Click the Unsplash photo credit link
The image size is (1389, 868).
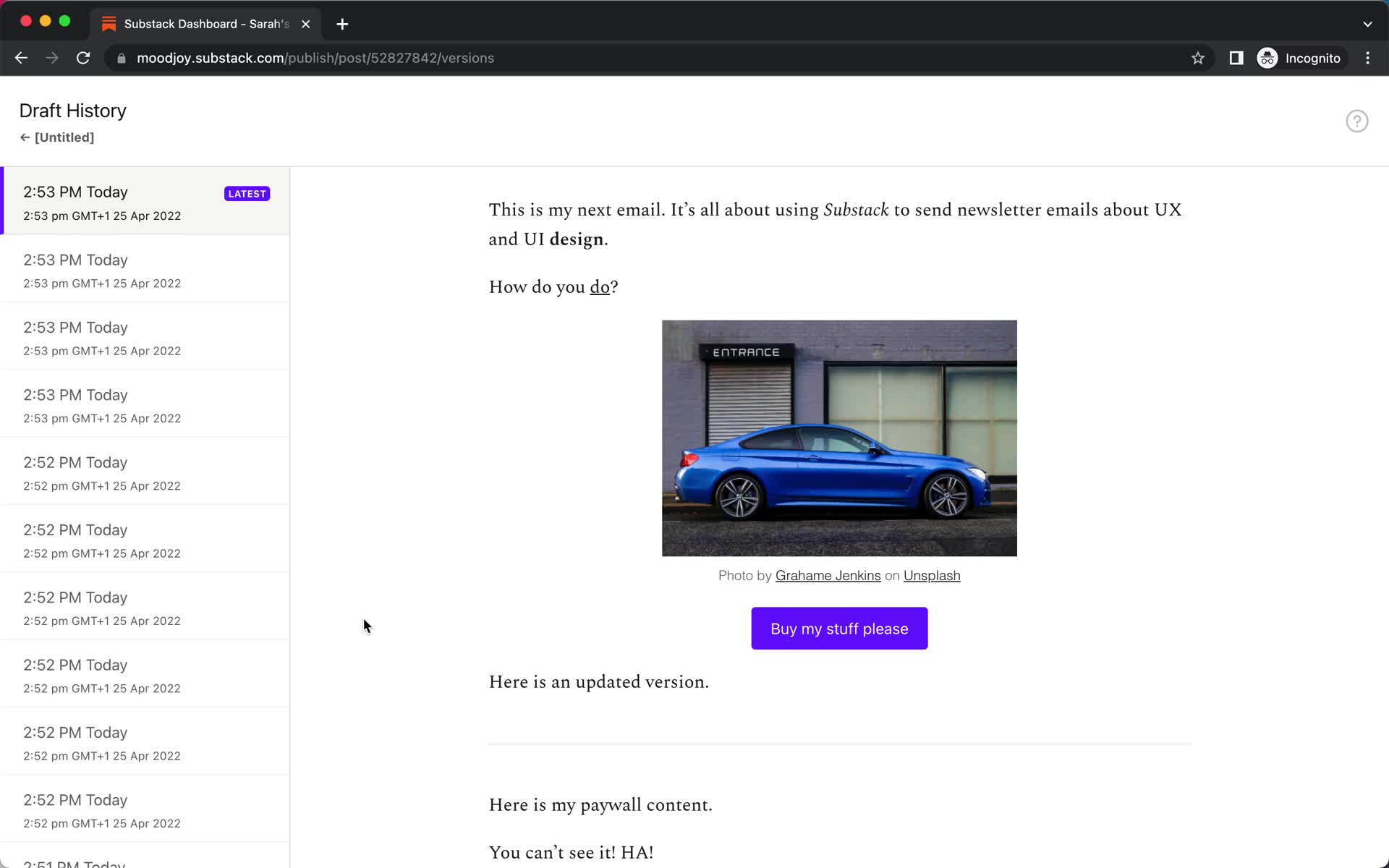coord(932,575)
